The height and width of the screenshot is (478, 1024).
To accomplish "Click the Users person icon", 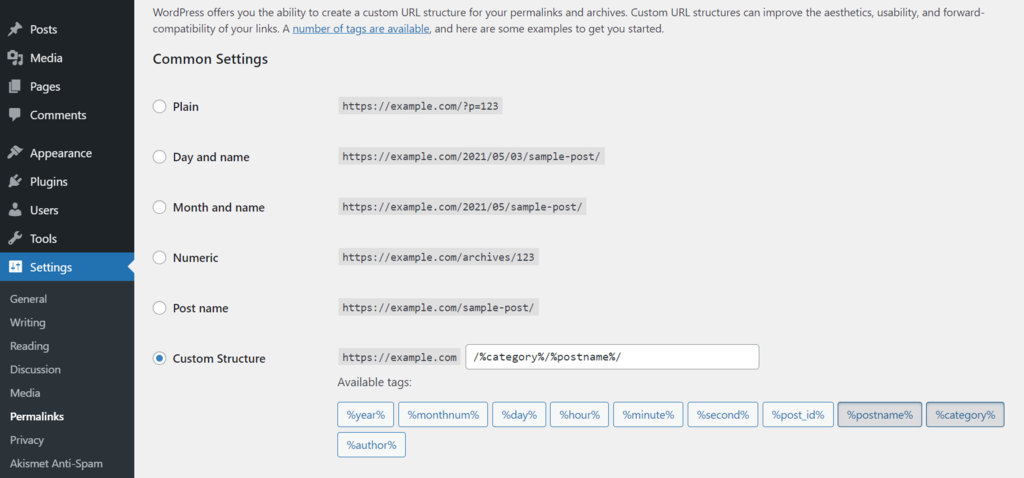I will click(x=16, y=210).
